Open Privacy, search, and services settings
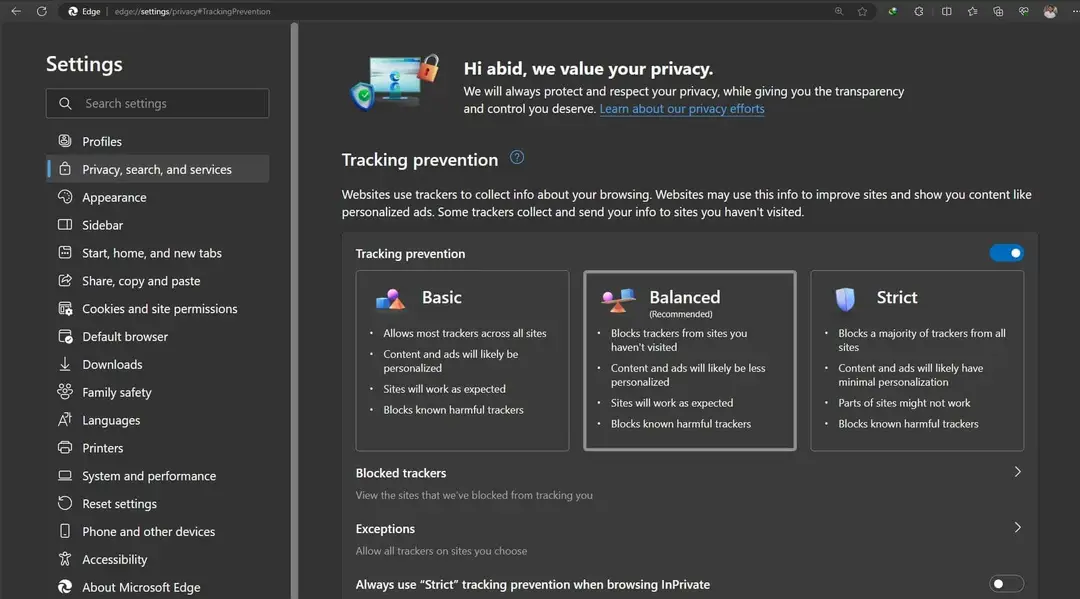The width and height of the screenshot is (1080, 599). 158,169
